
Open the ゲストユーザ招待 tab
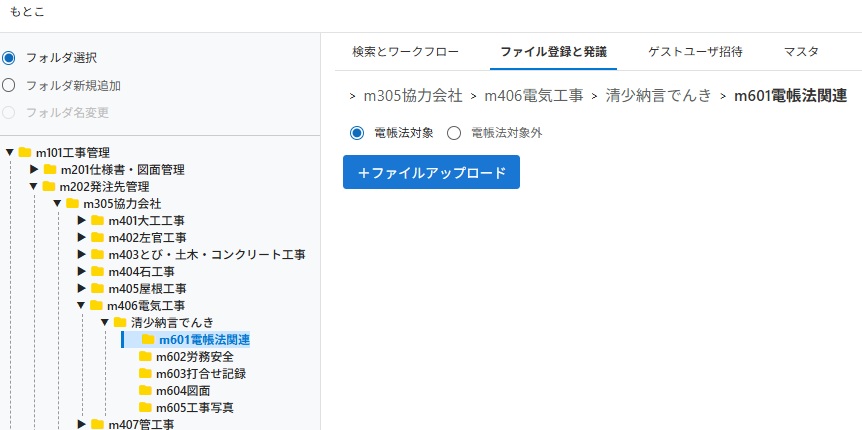click(x=693, y=51)
